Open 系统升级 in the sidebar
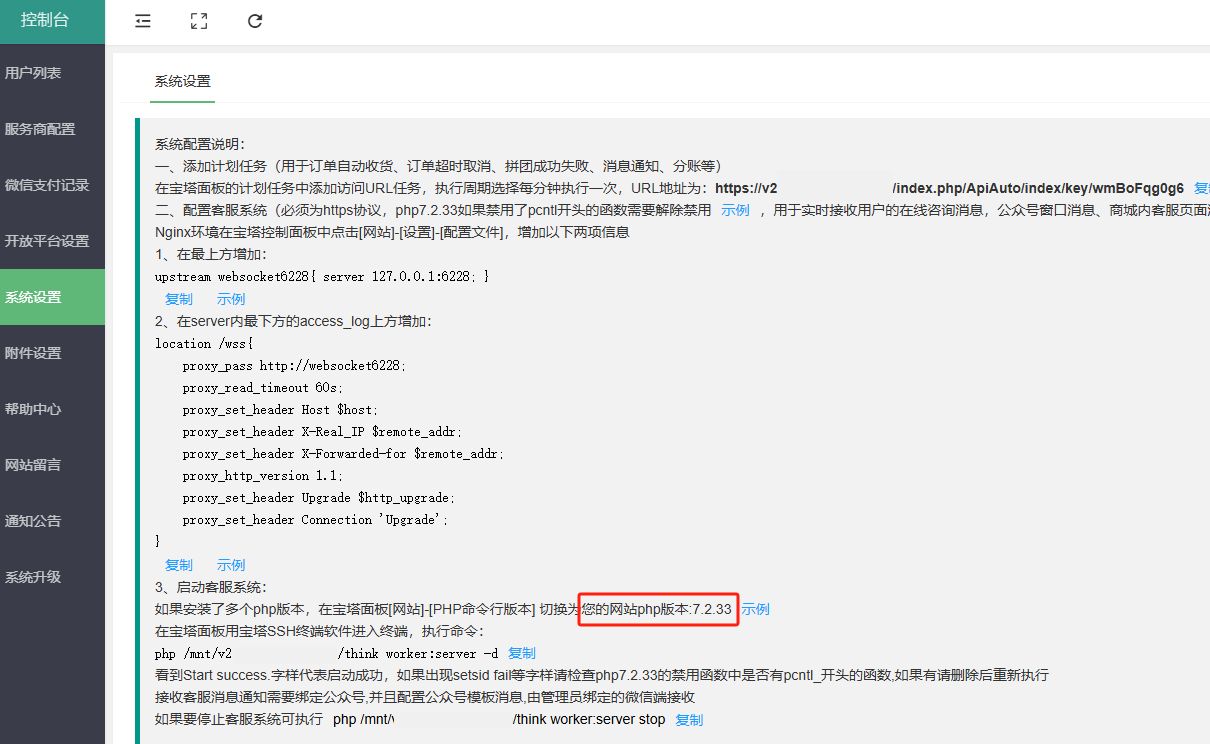 [33, 577]
